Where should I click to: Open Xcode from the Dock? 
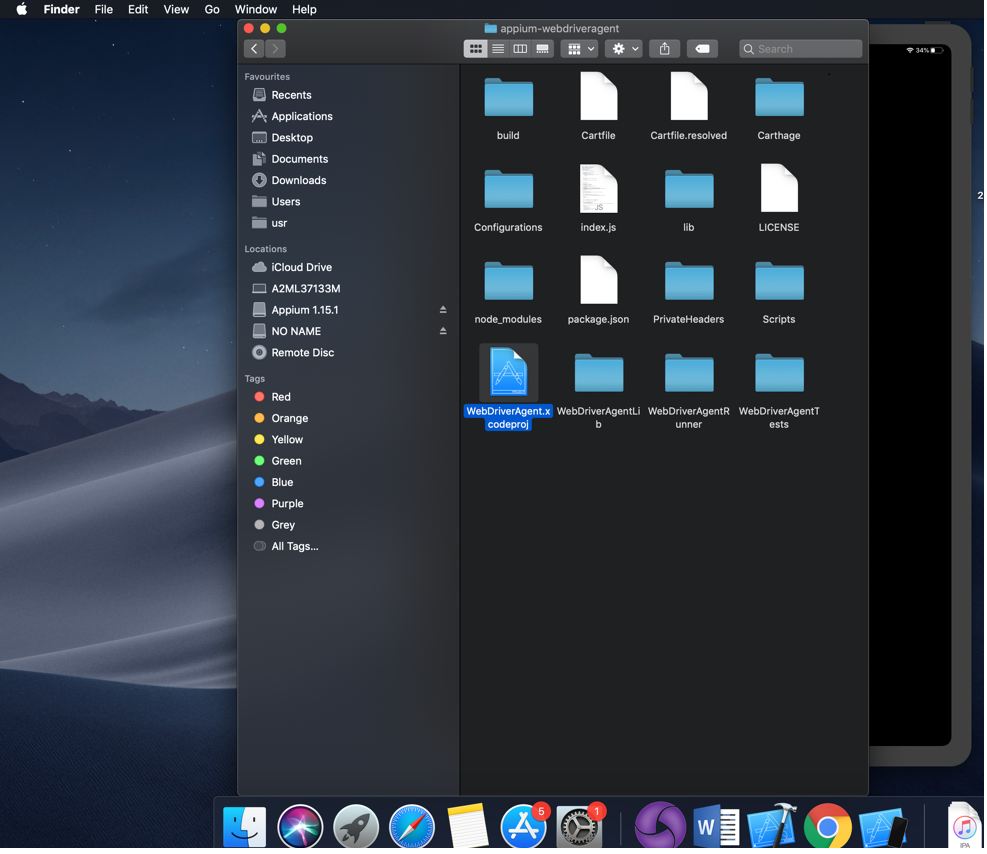click(772, 827)
